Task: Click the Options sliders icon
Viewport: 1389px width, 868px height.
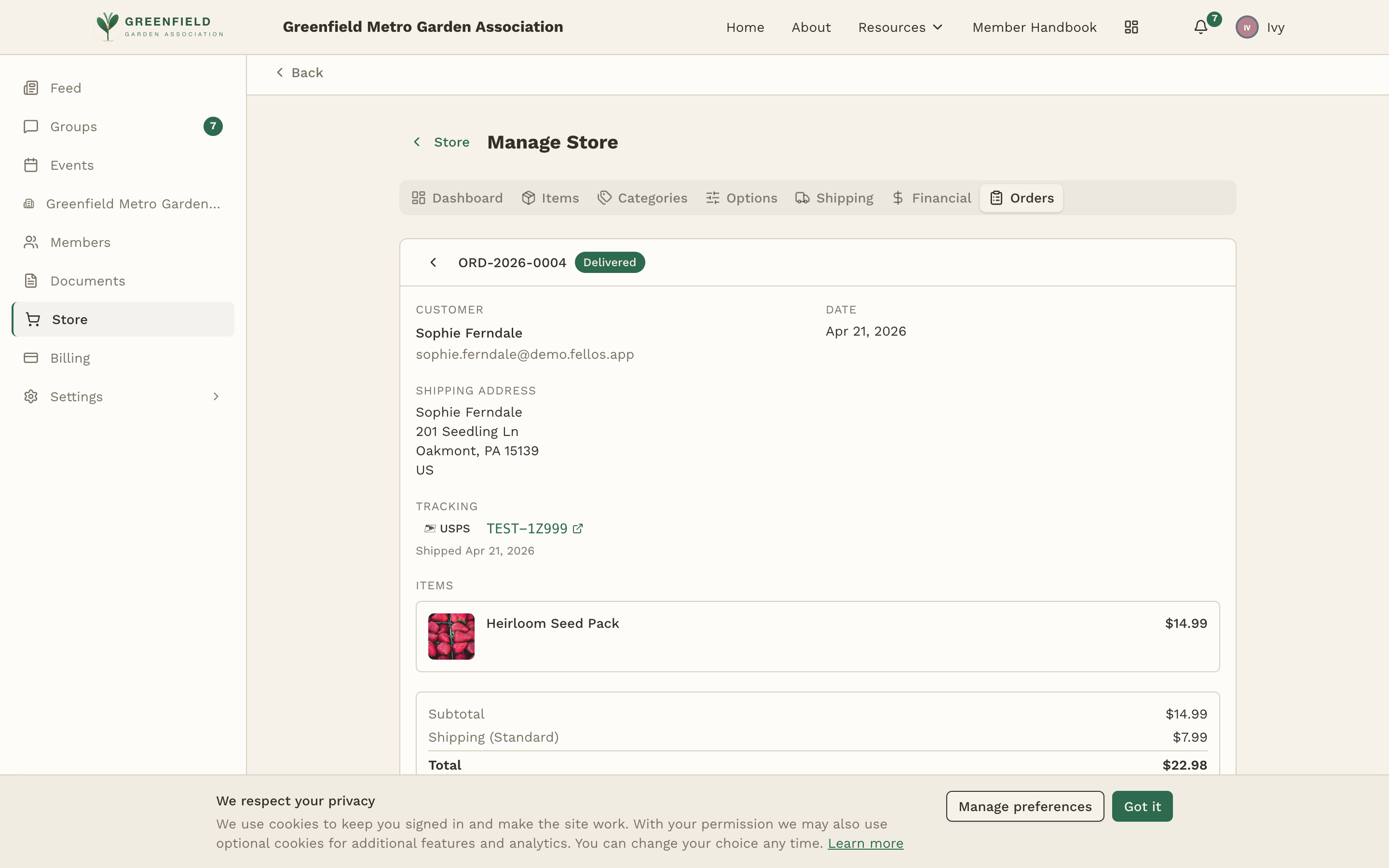Action: coord(712,198)
